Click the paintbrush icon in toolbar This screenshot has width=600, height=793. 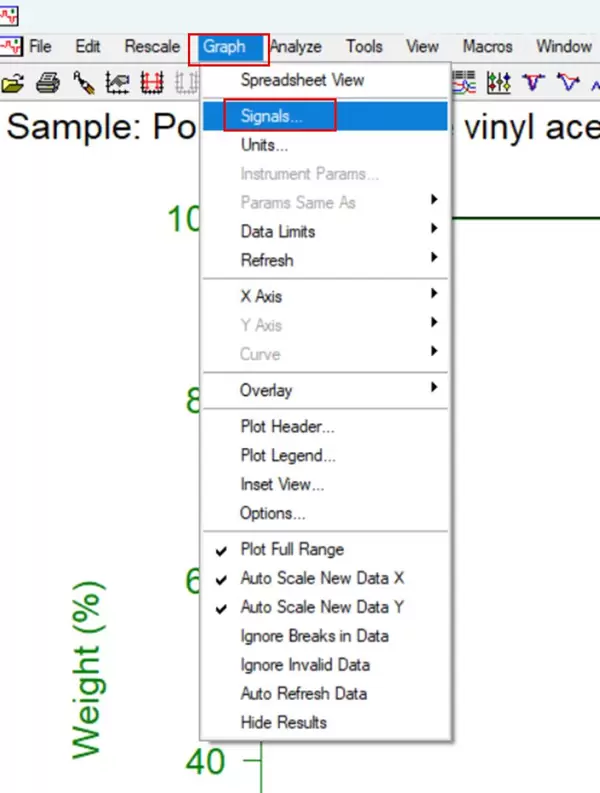84,82
